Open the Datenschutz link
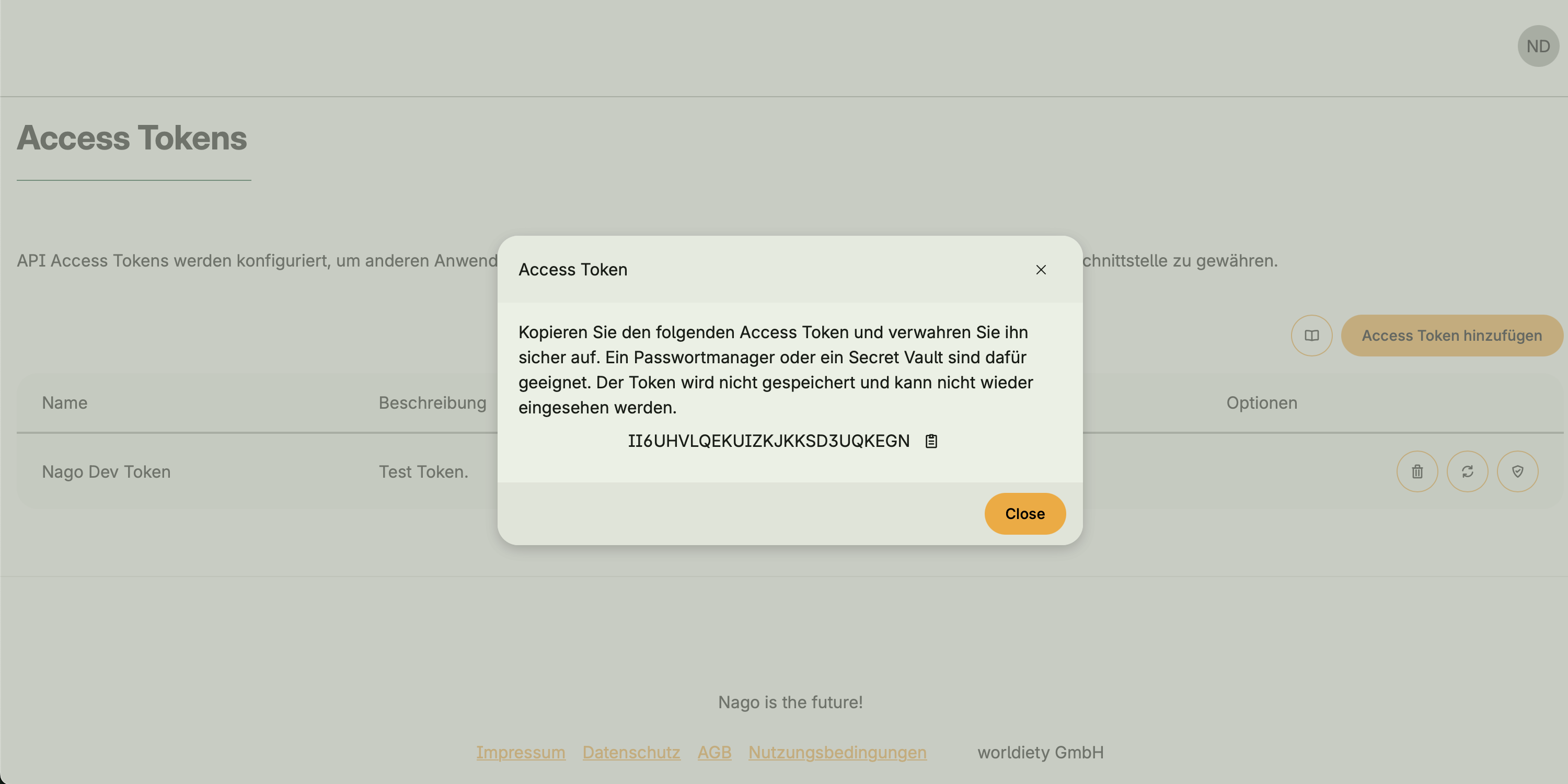Viewport: 1568px width, 784px height. (x=631, y=752)
